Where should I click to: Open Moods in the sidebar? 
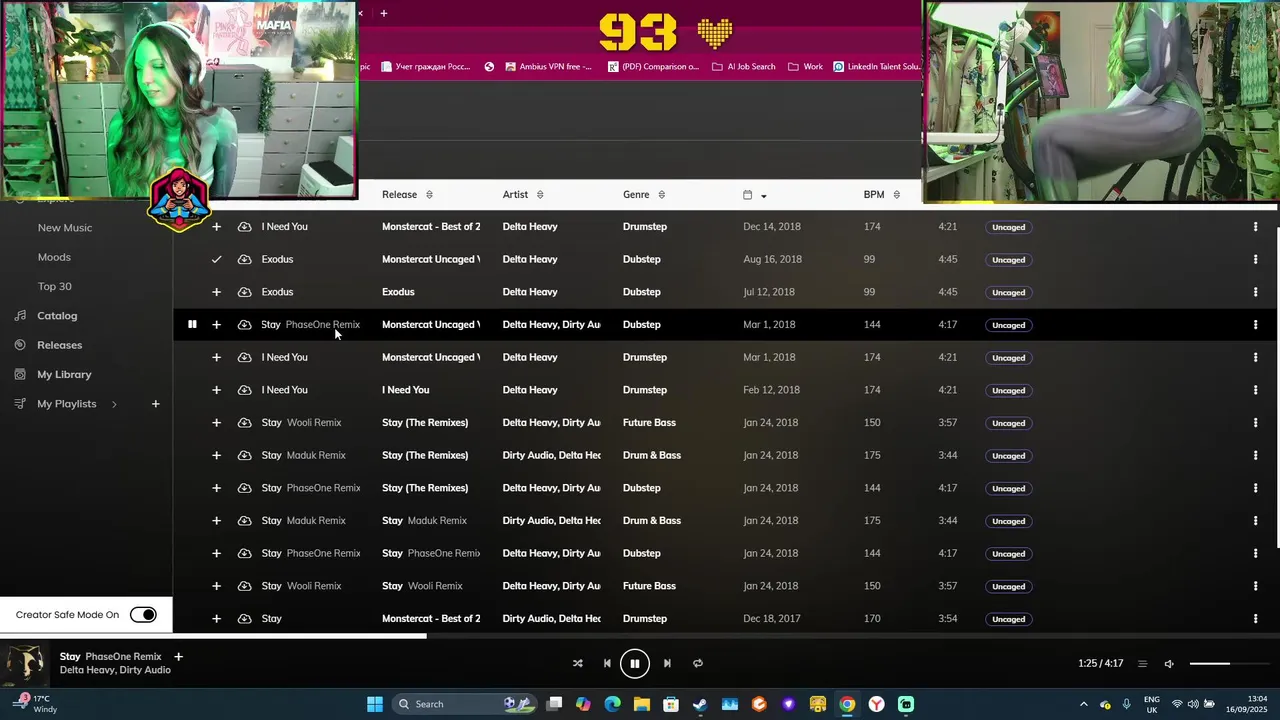tap(54, 257)
